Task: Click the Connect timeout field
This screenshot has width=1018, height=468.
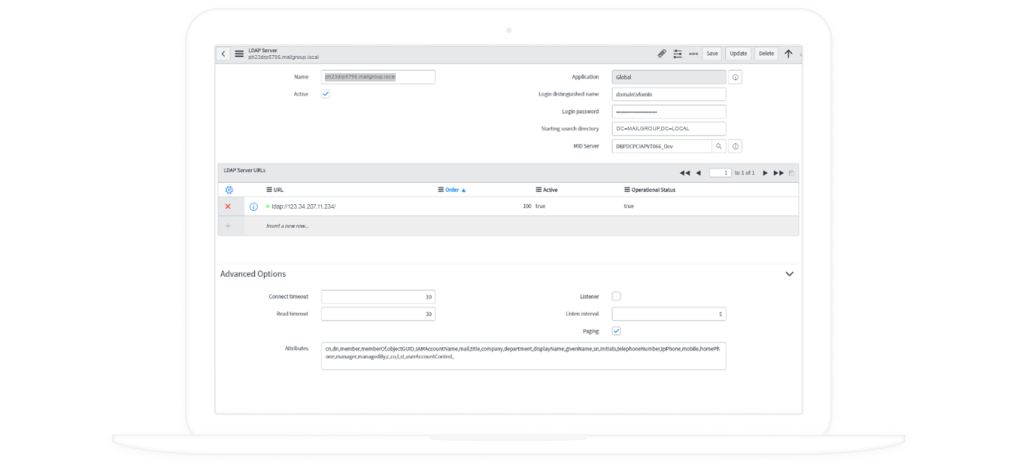Action: coord(378,297)
